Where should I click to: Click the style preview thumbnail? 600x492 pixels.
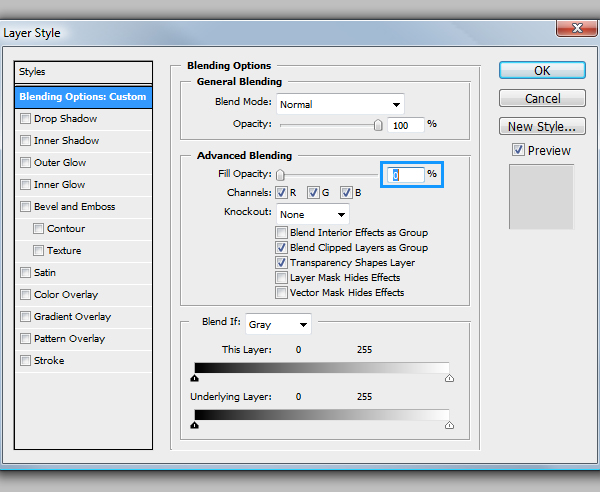(x=541, y=197)
